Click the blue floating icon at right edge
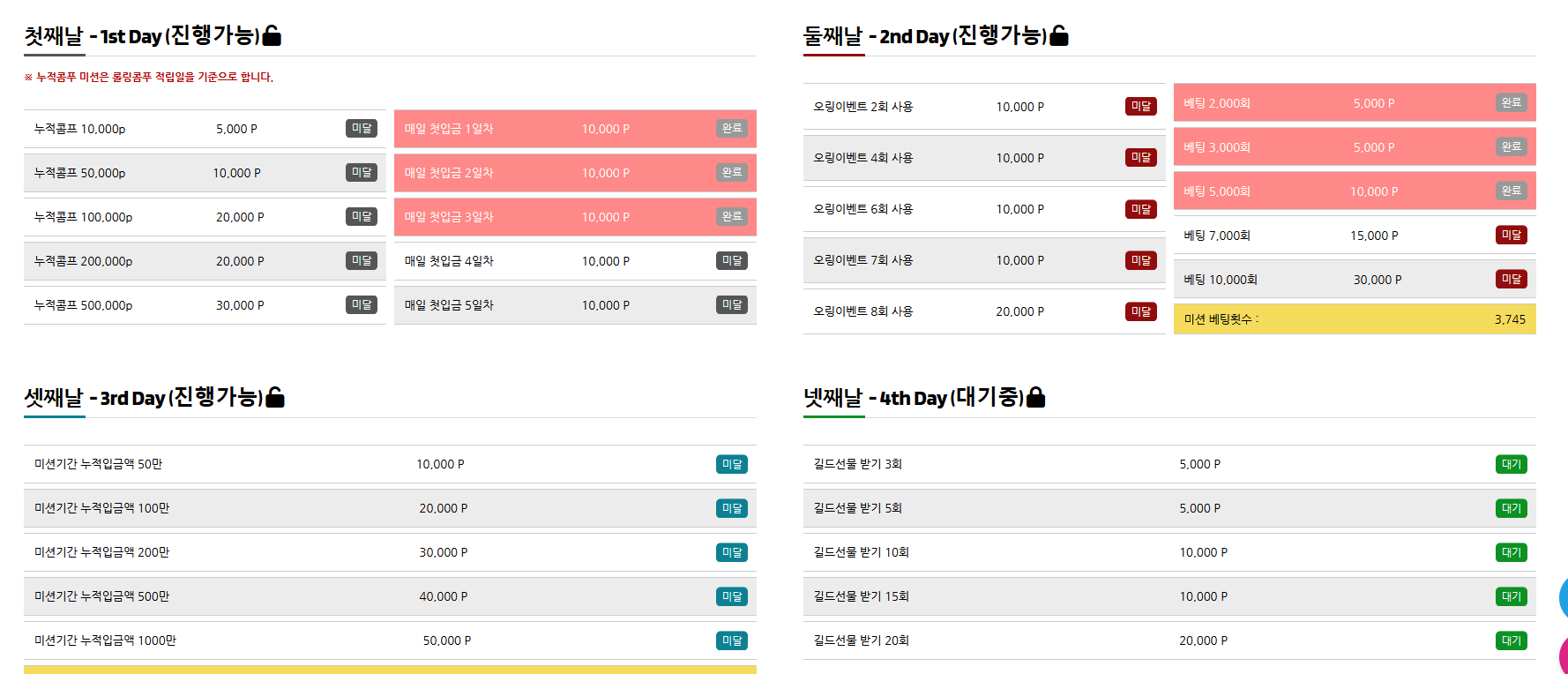 point(1563,597)
